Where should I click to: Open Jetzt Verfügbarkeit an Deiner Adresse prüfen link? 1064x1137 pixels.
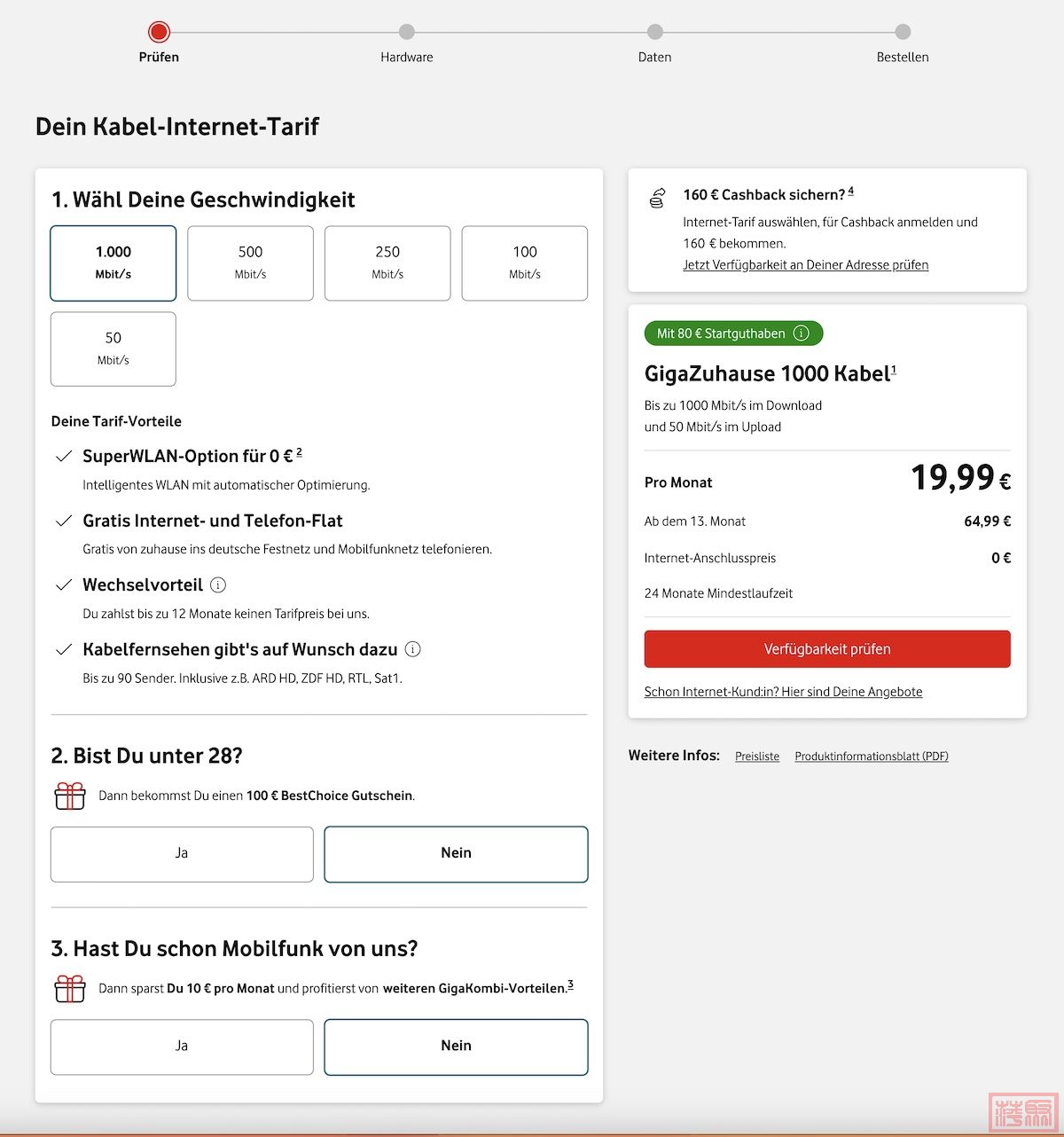(805, 265)
